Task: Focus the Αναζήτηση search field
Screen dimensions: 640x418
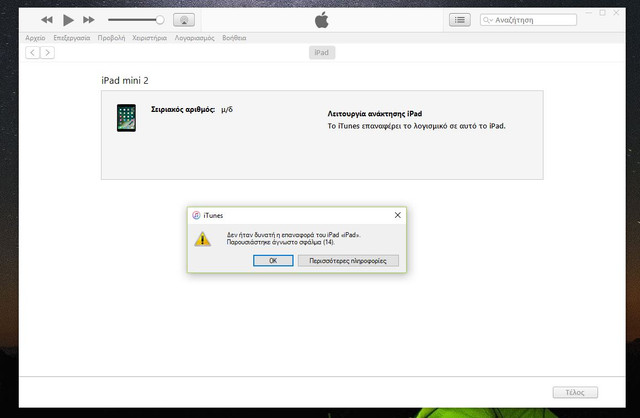Action: click(x=528, y=20)
